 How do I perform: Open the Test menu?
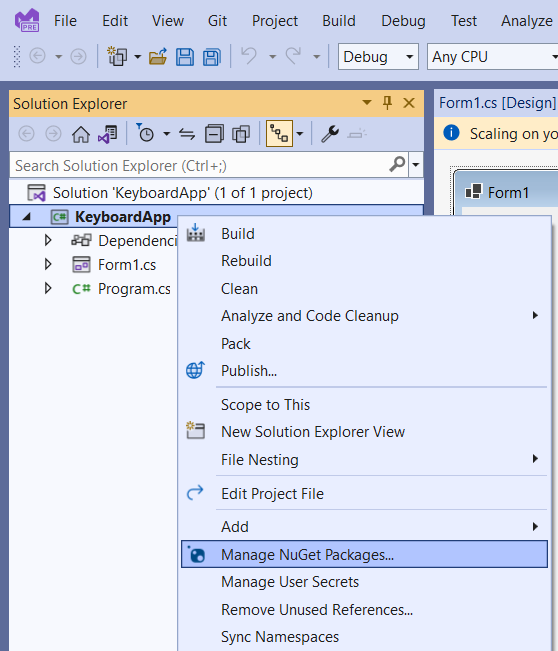pyautogui.click(x=464, y=21)
